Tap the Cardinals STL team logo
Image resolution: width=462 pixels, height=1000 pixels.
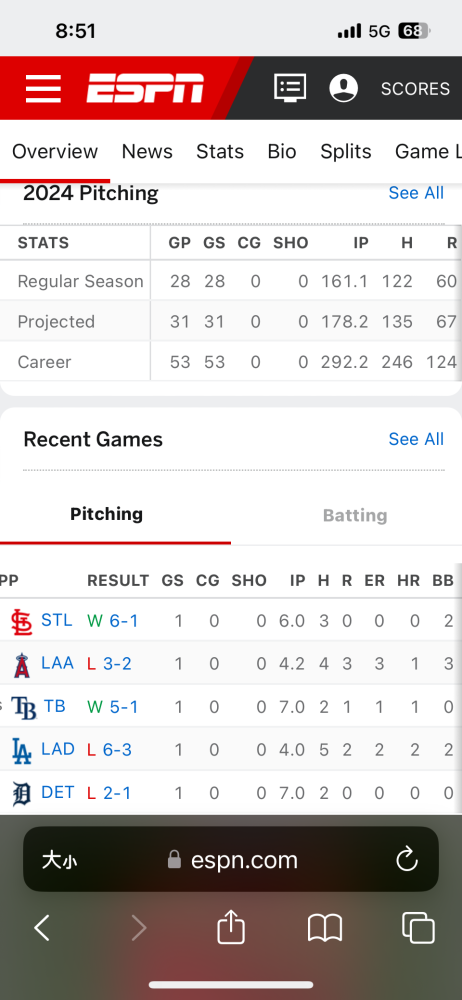22,621
